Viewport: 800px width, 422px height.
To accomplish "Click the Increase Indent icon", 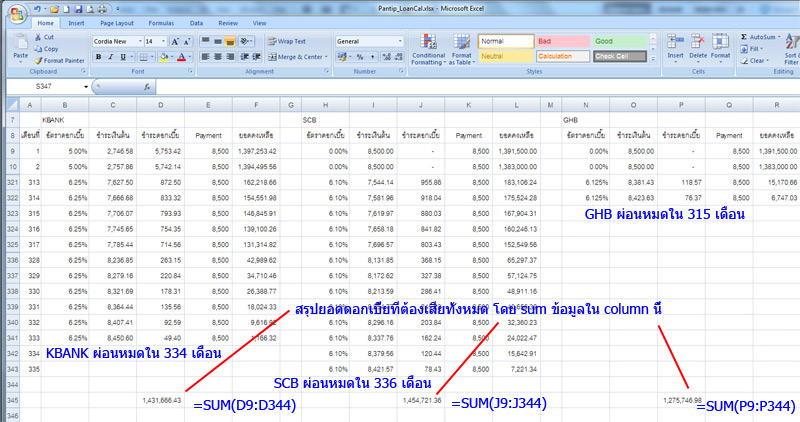I will coord(257,57).
